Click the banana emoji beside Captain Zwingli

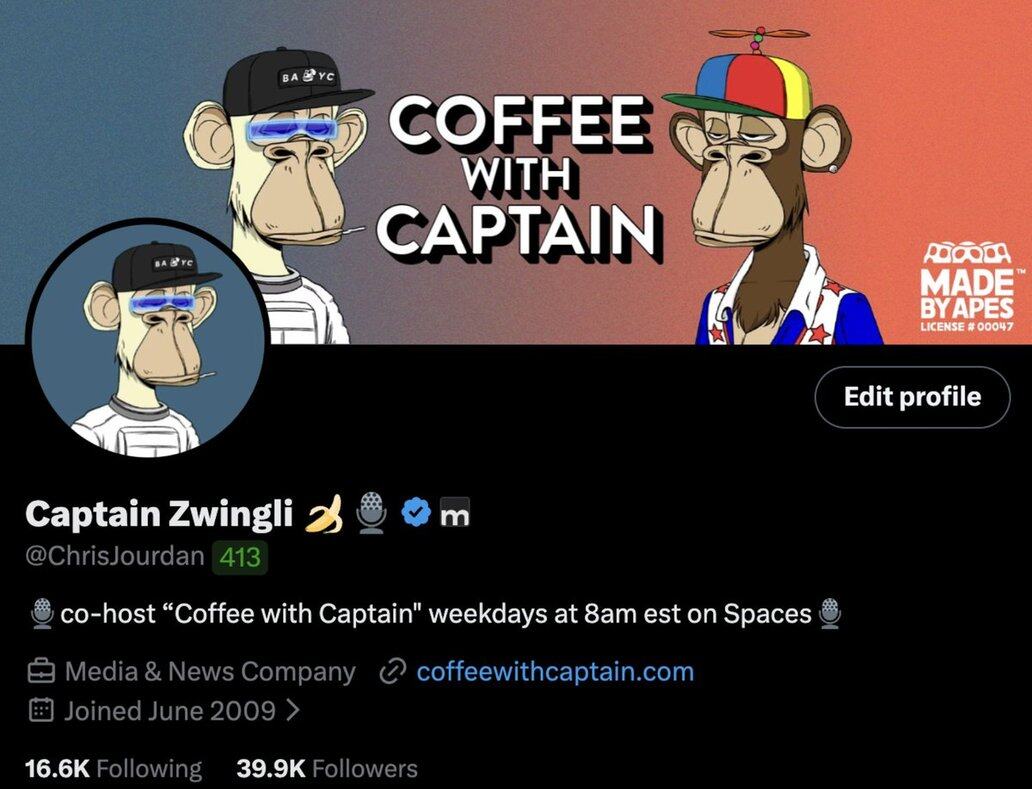pos(325,514)
